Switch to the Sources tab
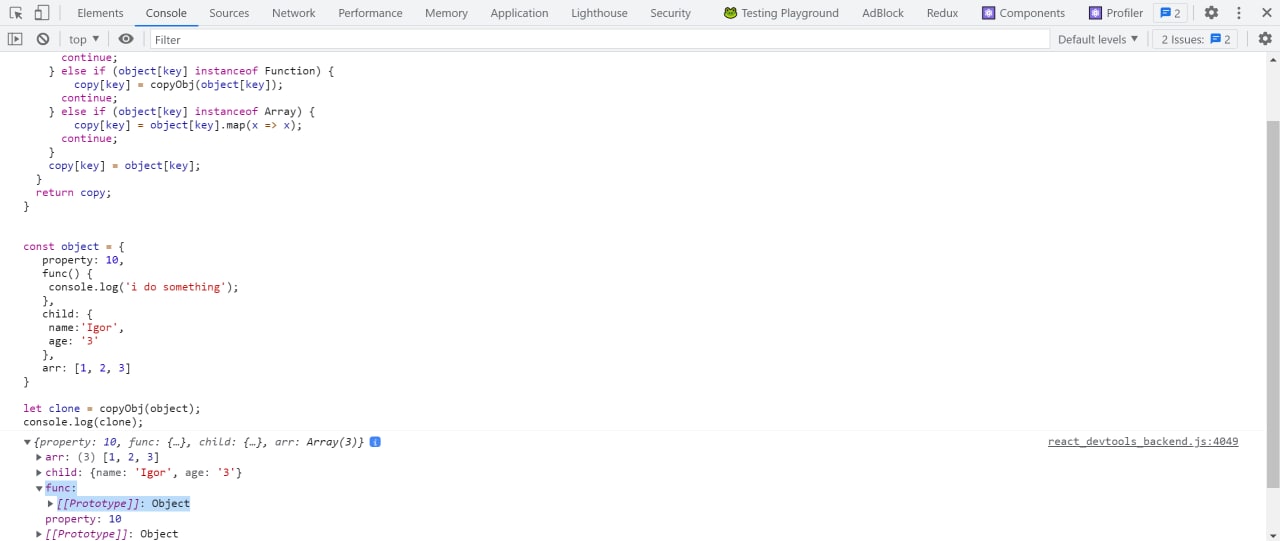This screenshot has width=1280, height=541. [229, 13]
